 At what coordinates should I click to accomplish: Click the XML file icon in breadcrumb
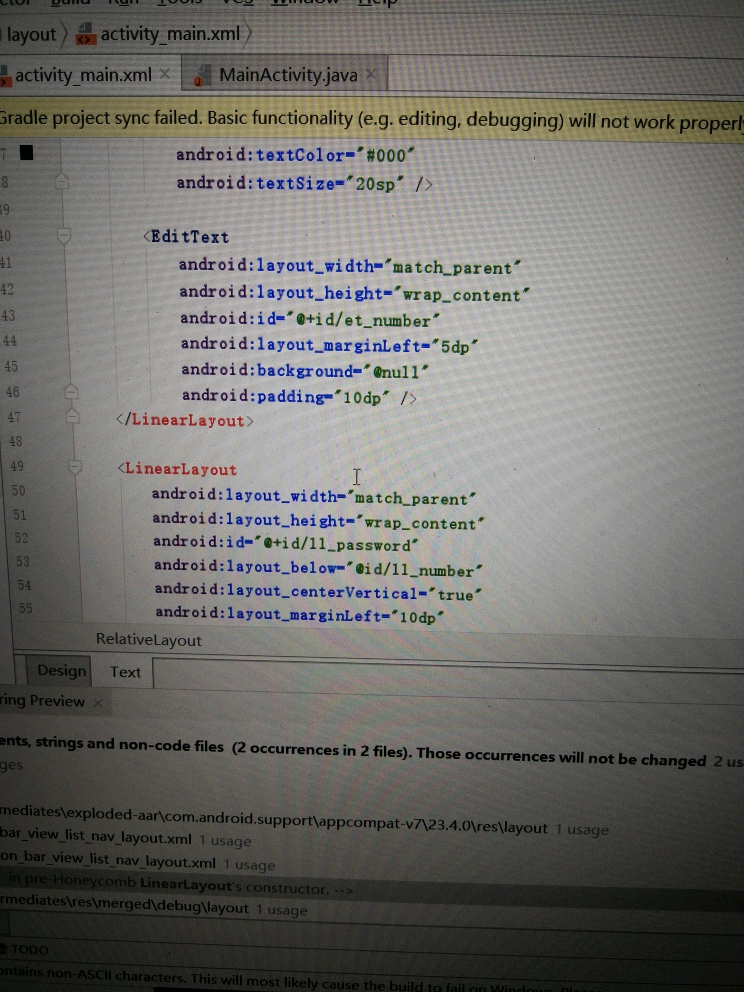85,34
